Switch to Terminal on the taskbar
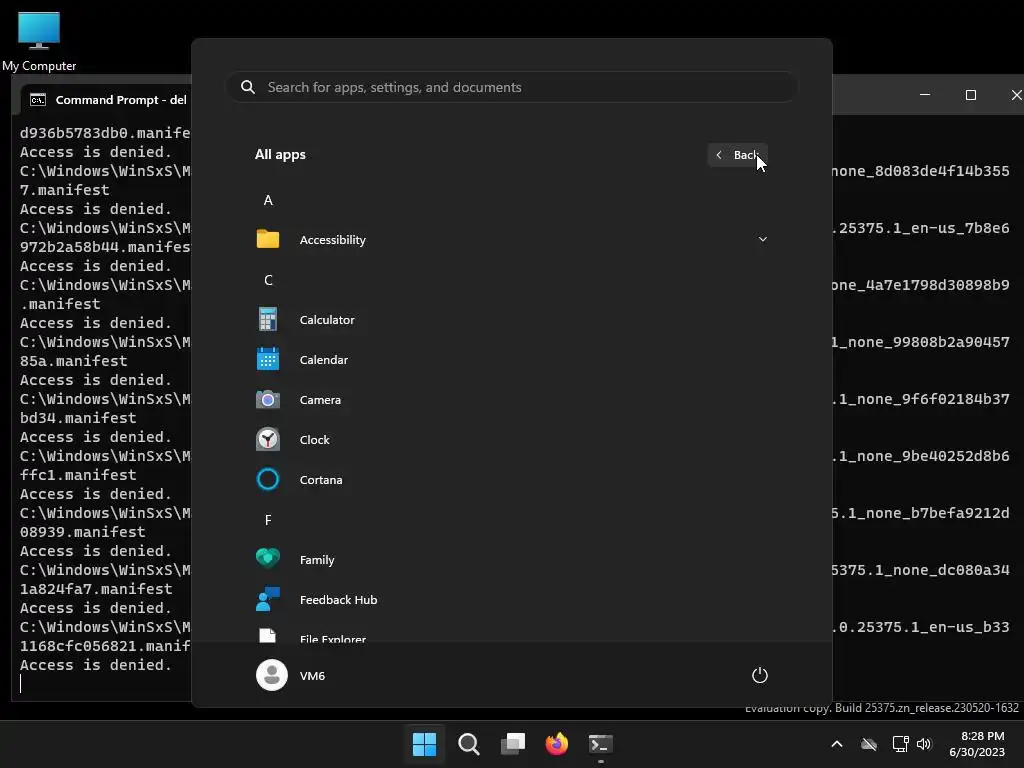Viewport: 1024px width, 768px height. point(601,744)
